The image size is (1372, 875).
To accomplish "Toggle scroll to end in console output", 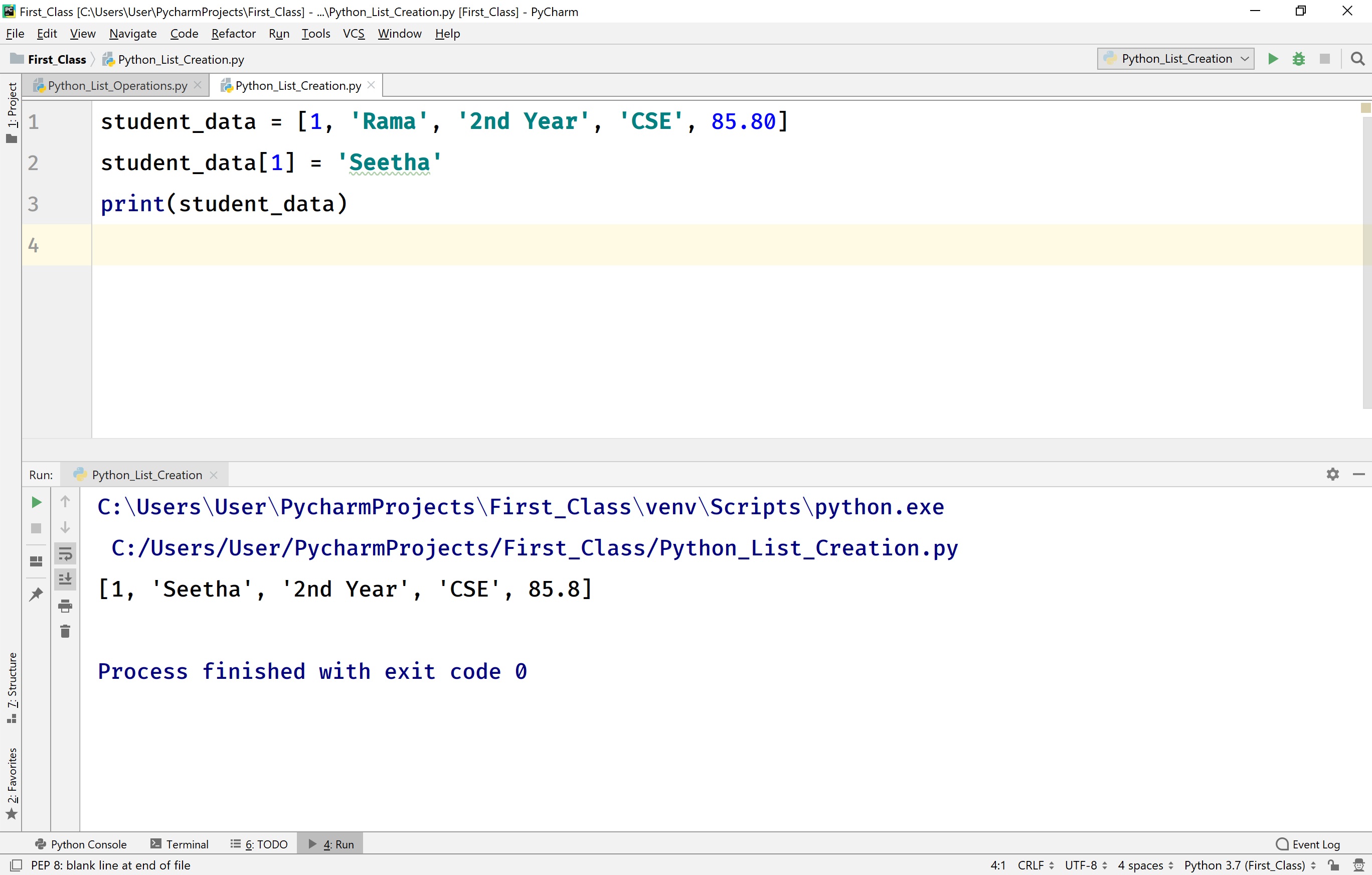I will pyautogui.click(x=65, y=578).
